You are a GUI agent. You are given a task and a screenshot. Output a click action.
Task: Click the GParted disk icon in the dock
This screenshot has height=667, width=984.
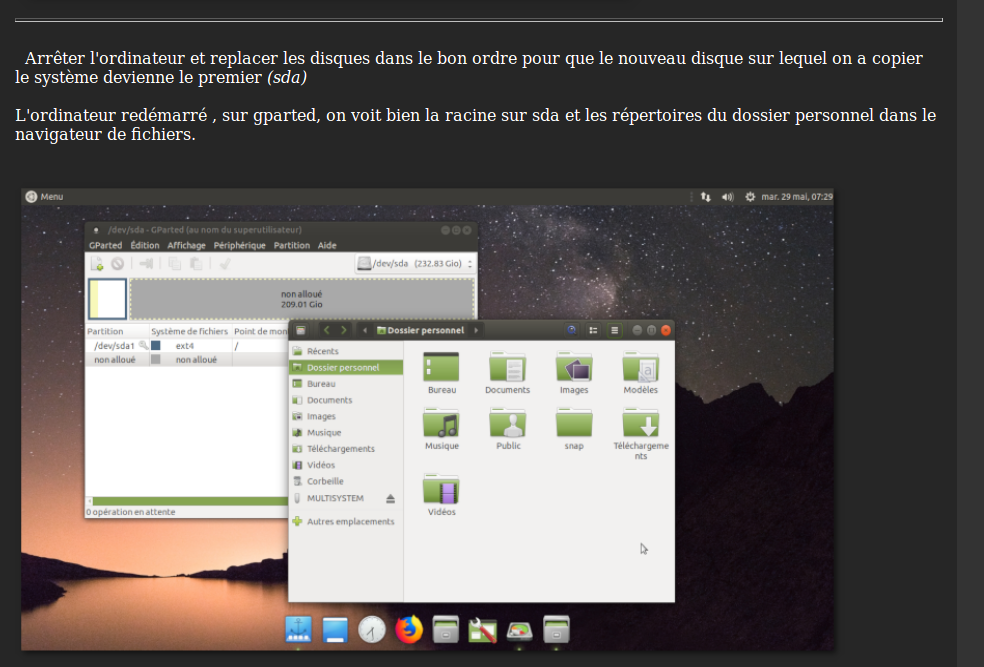click(x=520, y=631)
